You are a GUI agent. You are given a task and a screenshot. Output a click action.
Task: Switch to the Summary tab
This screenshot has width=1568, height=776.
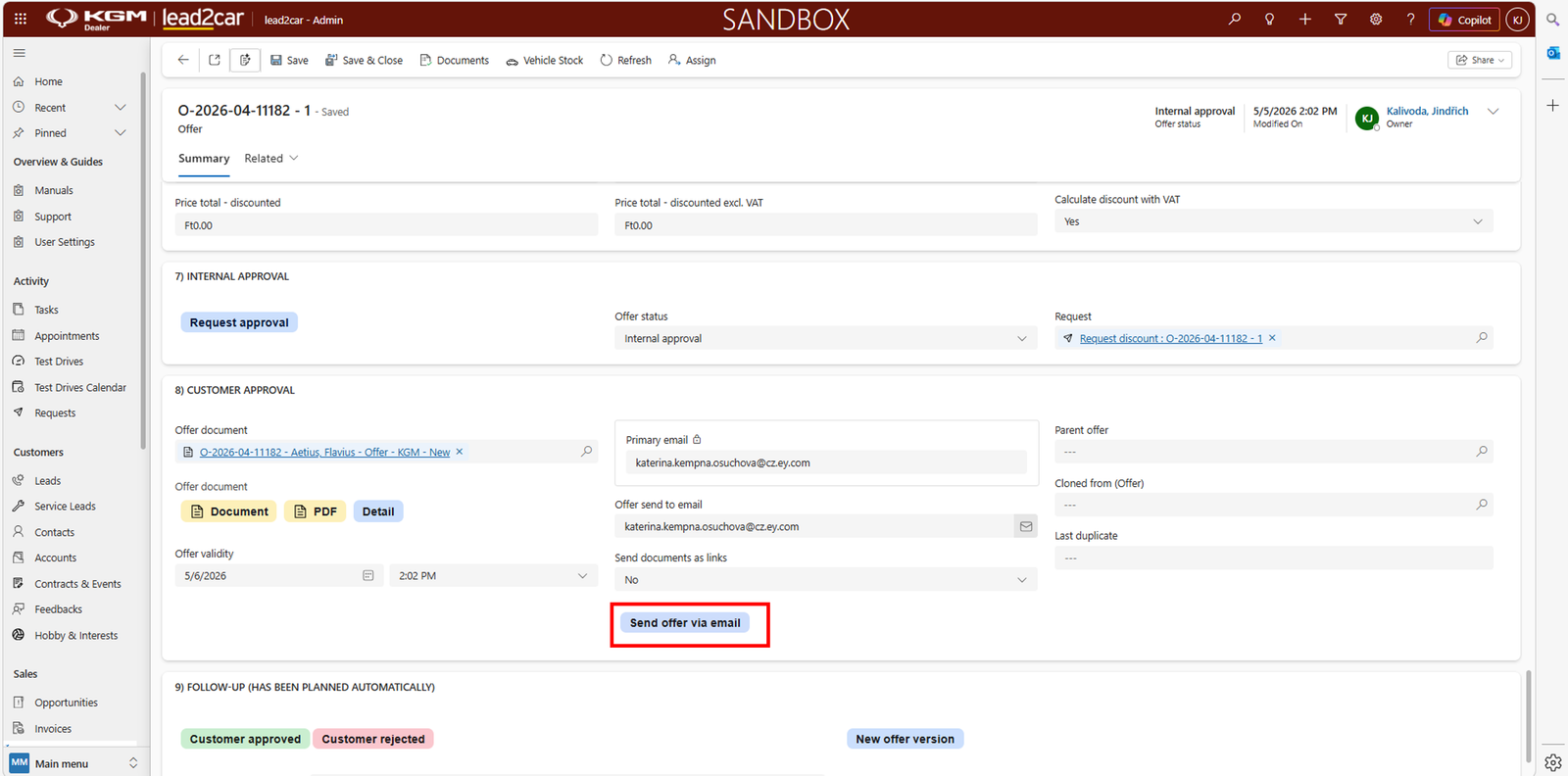204,159
